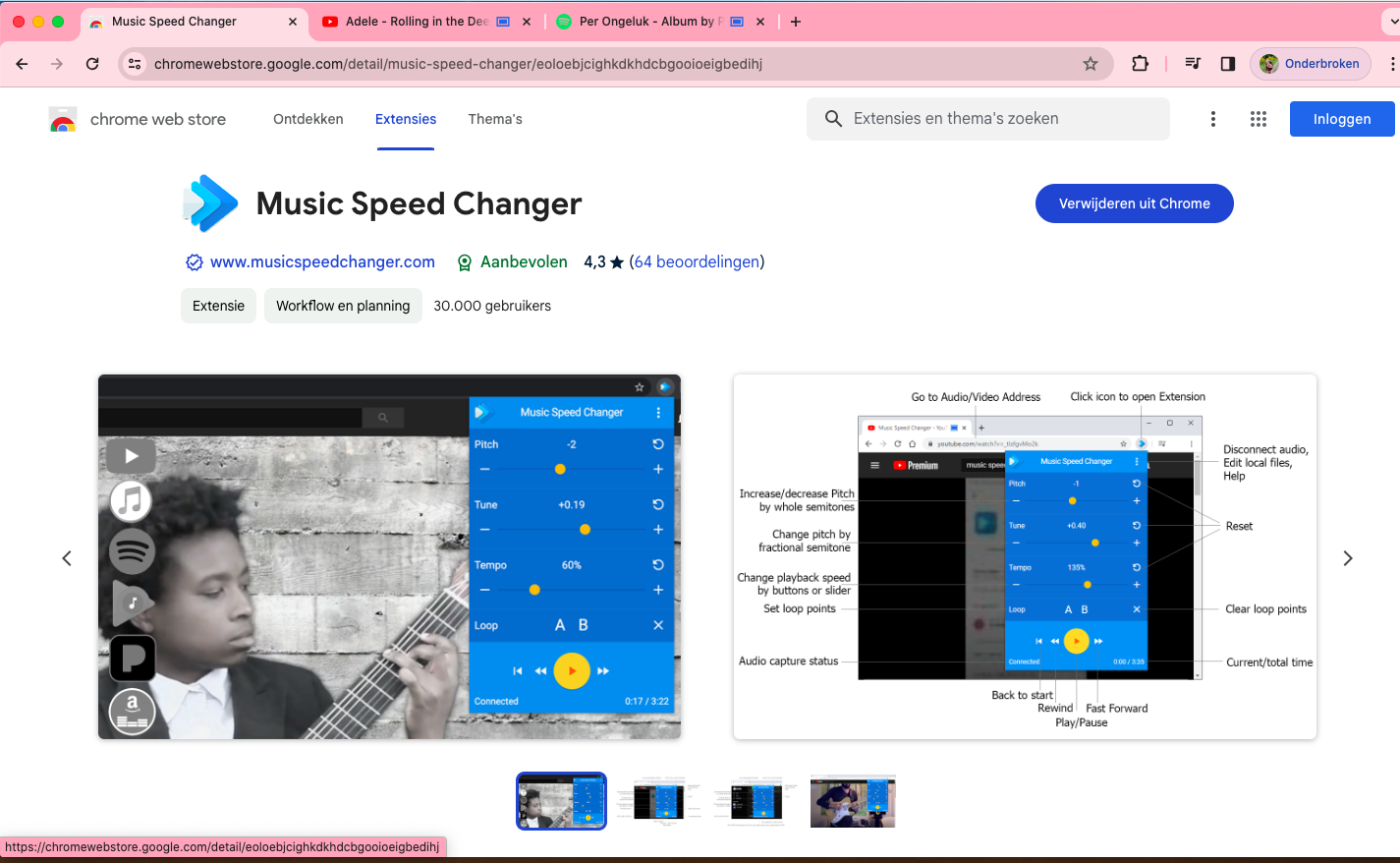Click the Extensies en thema's zoeken field
Screen dimensions: 1400x863
tap(987, 119)
